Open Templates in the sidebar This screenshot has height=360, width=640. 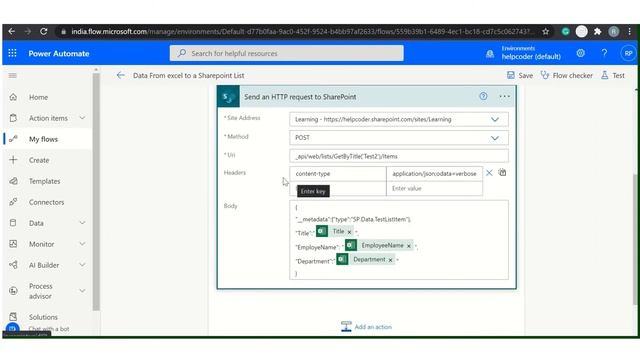click(44, 181)
